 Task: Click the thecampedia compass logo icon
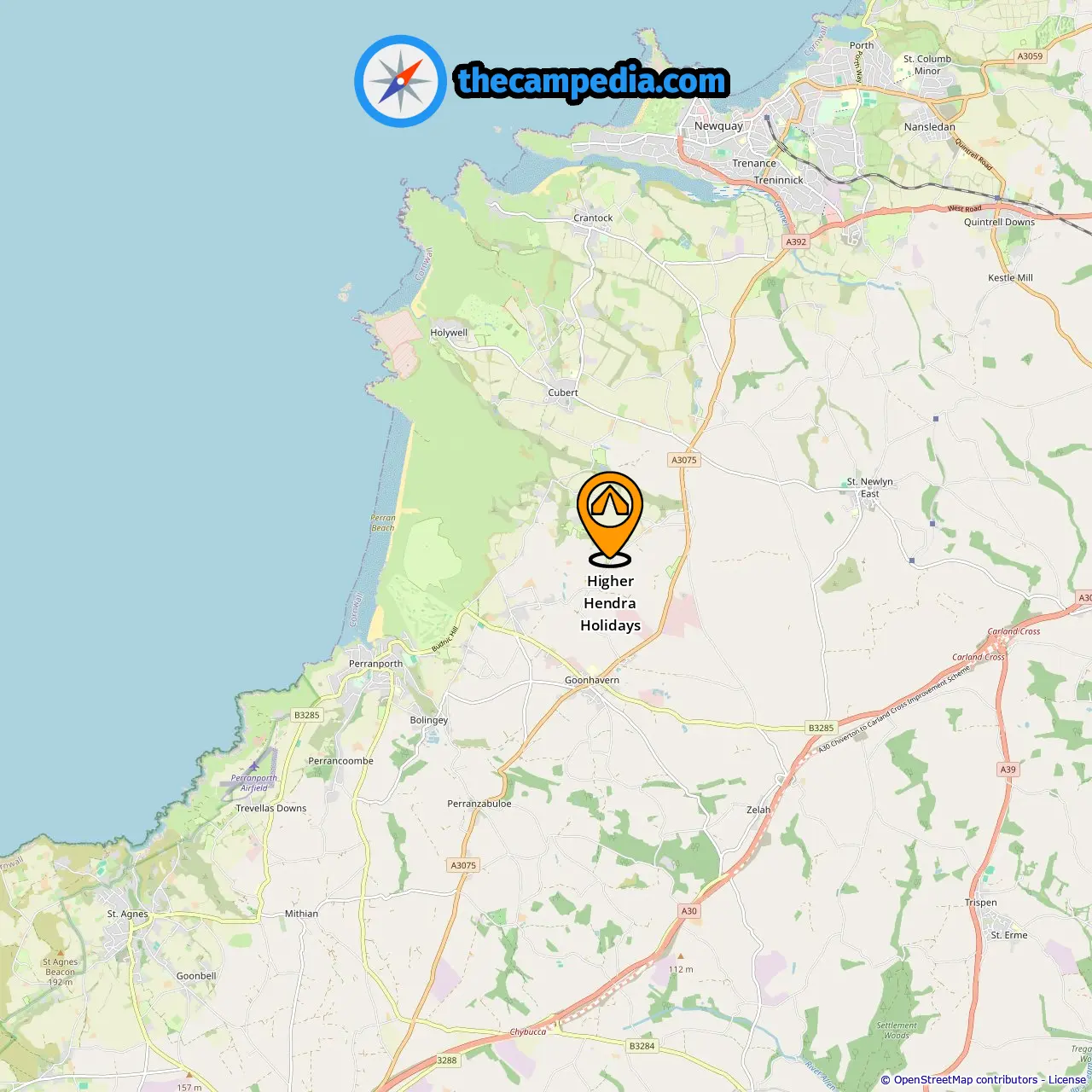pyautogui.click(x=400, y=81)
